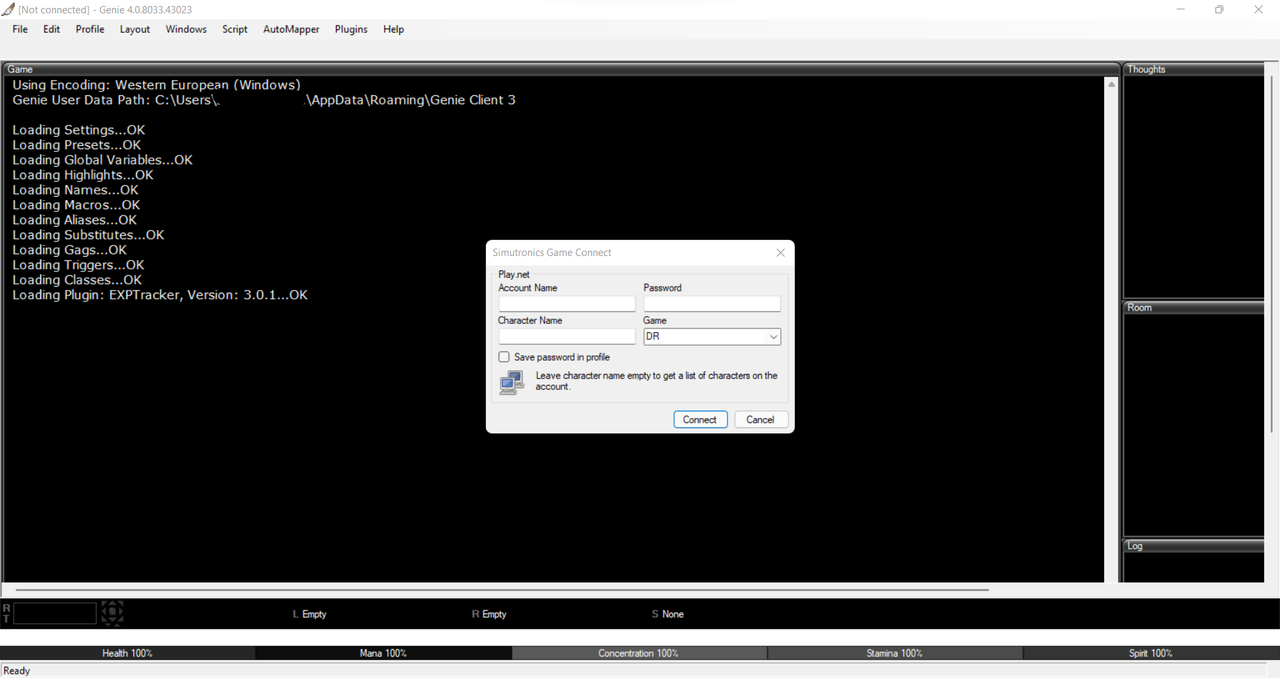Click 'Using Encoding: Western European' line

156,85
